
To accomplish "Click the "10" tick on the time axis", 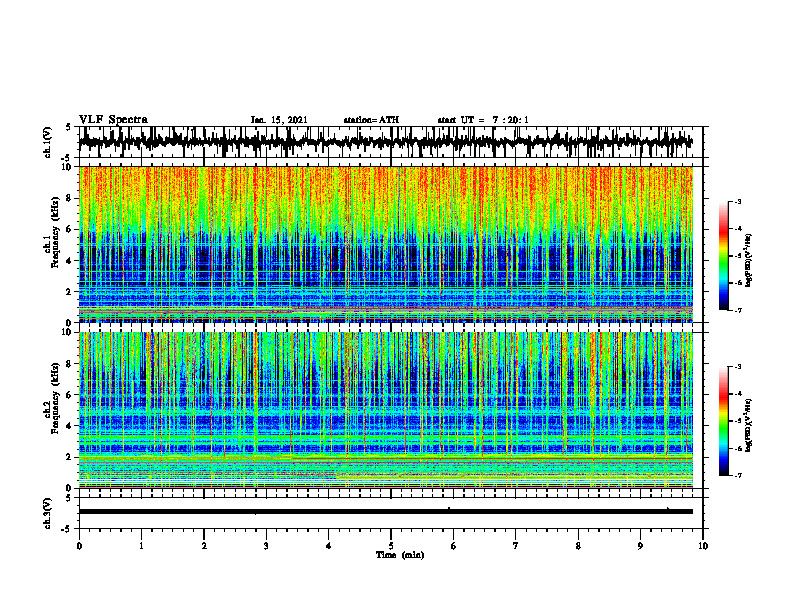I will [x=703, y=546].
